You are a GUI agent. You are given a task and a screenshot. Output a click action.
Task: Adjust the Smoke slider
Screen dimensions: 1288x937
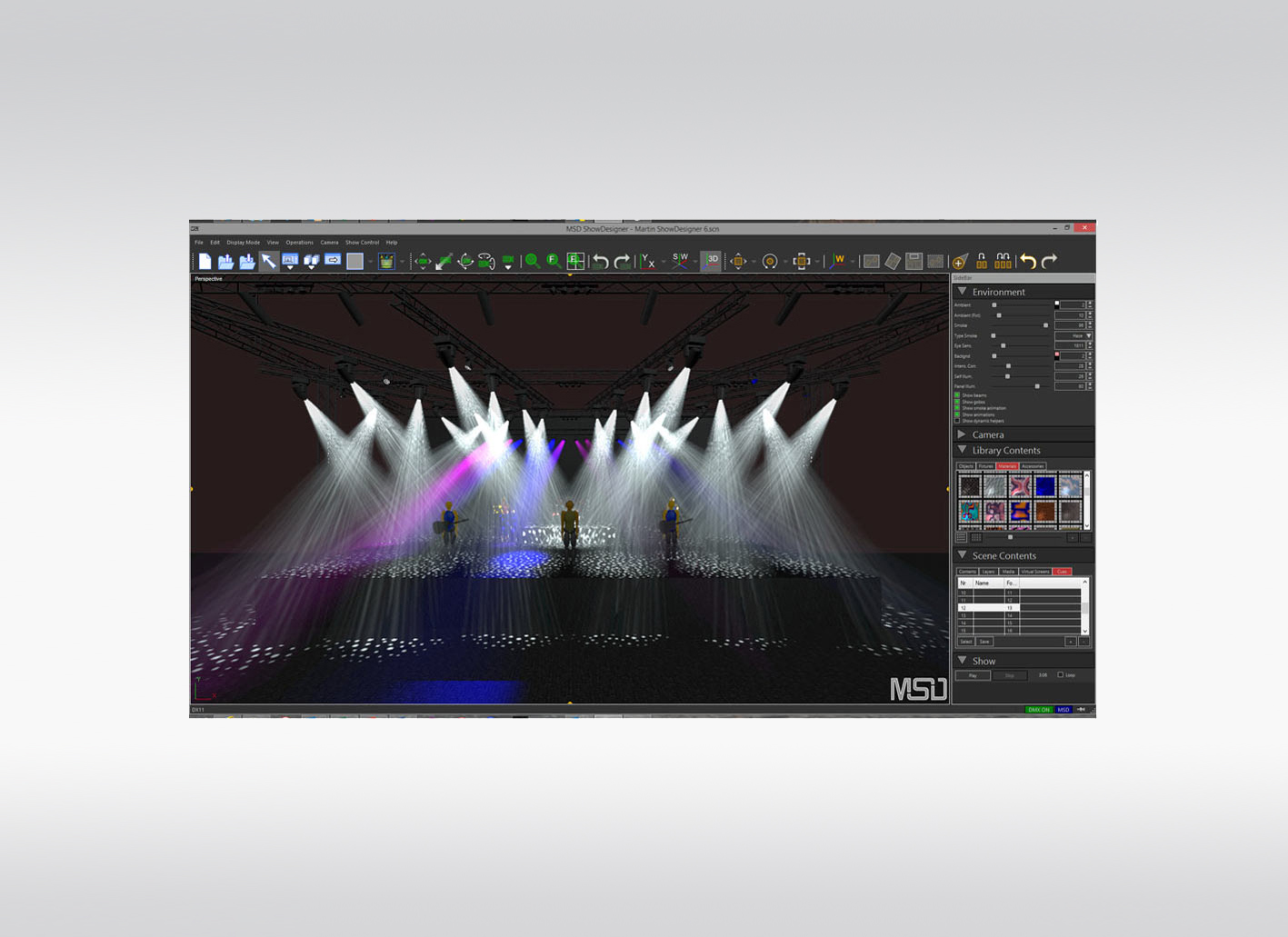pyautogui.click(x=1045, y=325)
